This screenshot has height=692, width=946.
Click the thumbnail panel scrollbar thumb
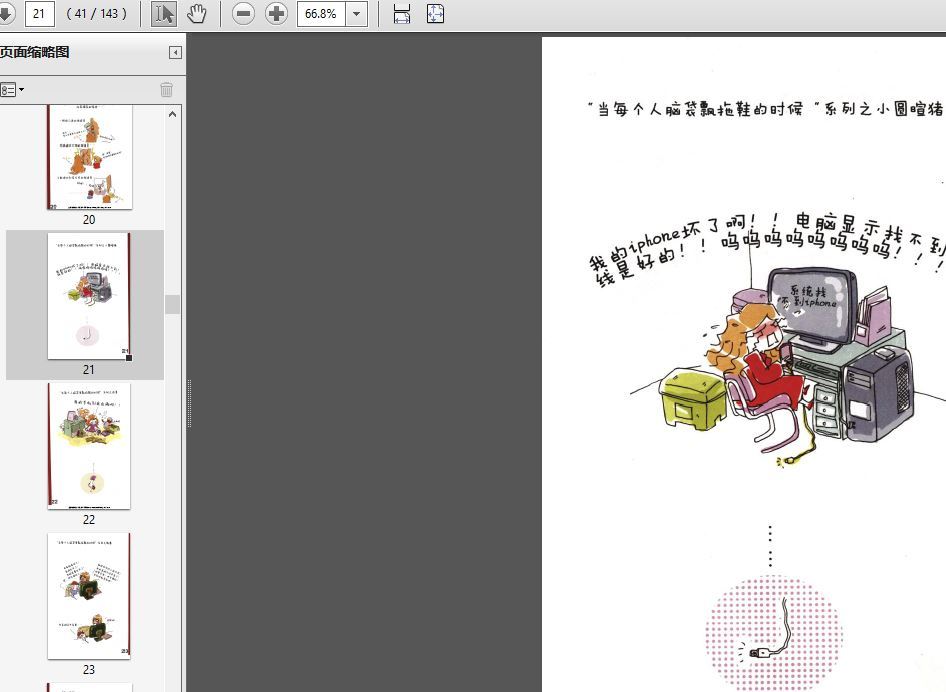pos(173,304)
